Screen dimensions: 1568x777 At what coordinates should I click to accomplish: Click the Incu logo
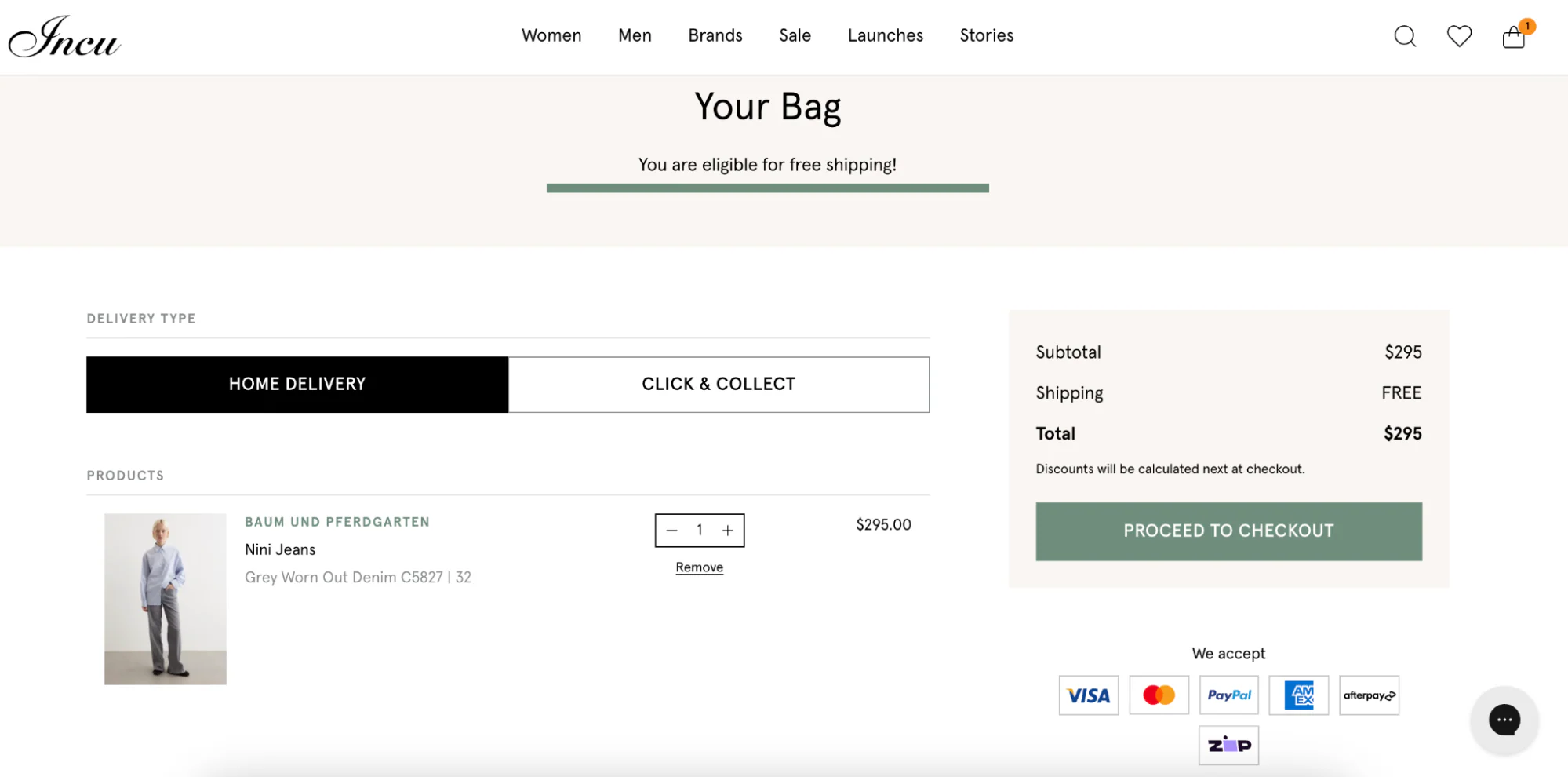(64, 35)
